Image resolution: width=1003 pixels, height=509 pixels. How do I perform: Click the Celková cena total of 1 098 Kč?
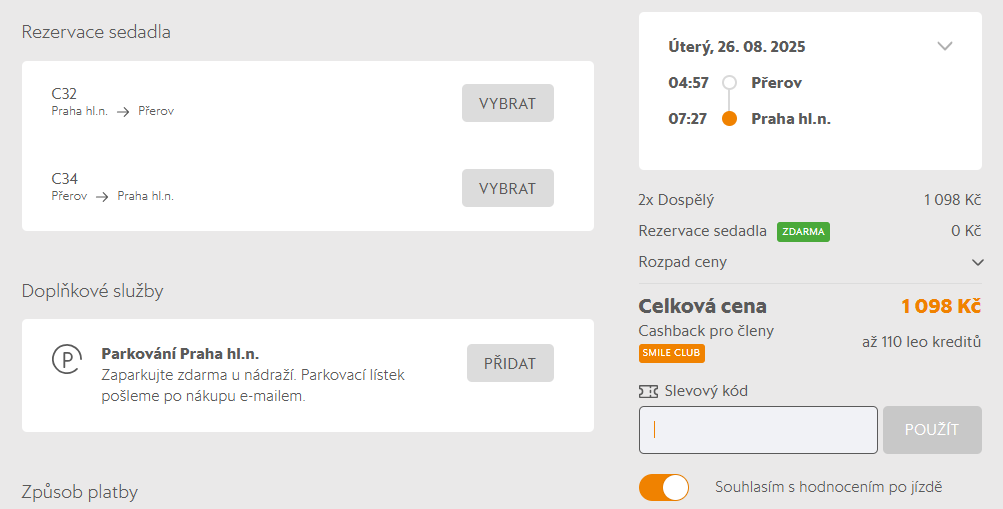(x=940, y=306)
